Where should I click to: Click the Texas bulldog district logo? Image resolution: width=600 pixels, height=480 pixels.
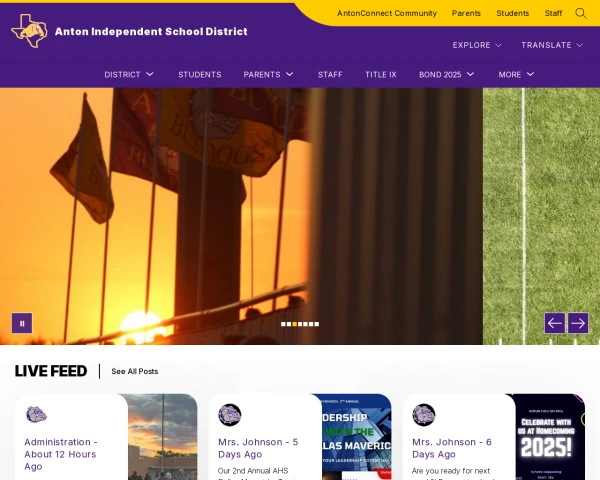(29, 31)
